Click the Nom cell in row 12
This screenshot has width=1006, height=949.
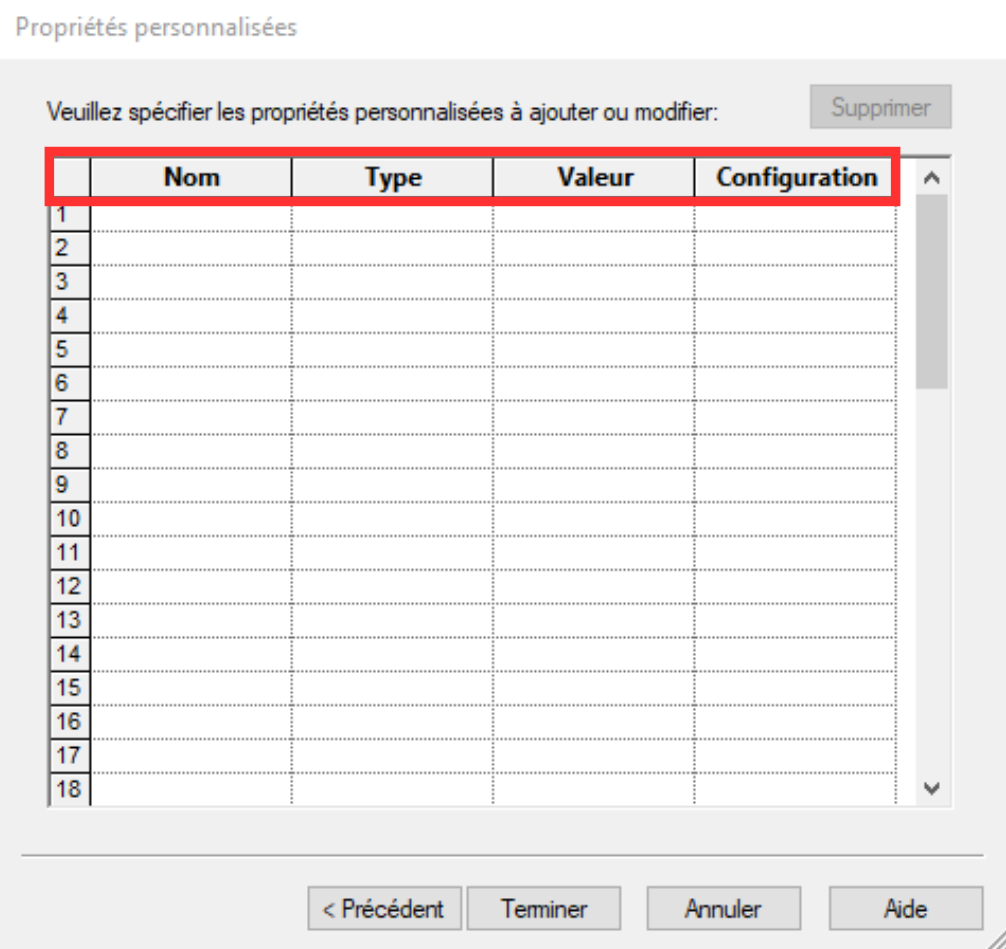(191, 587)
